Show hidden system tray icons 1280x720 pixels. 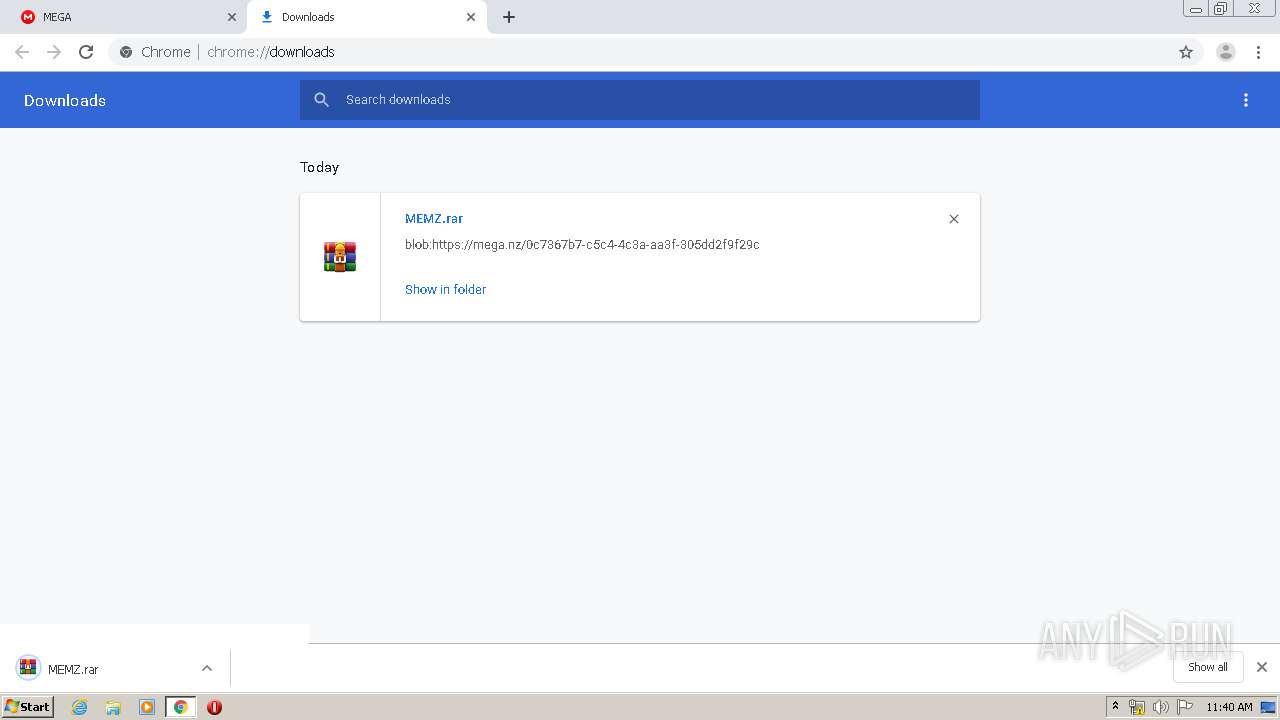point(1116,707)
